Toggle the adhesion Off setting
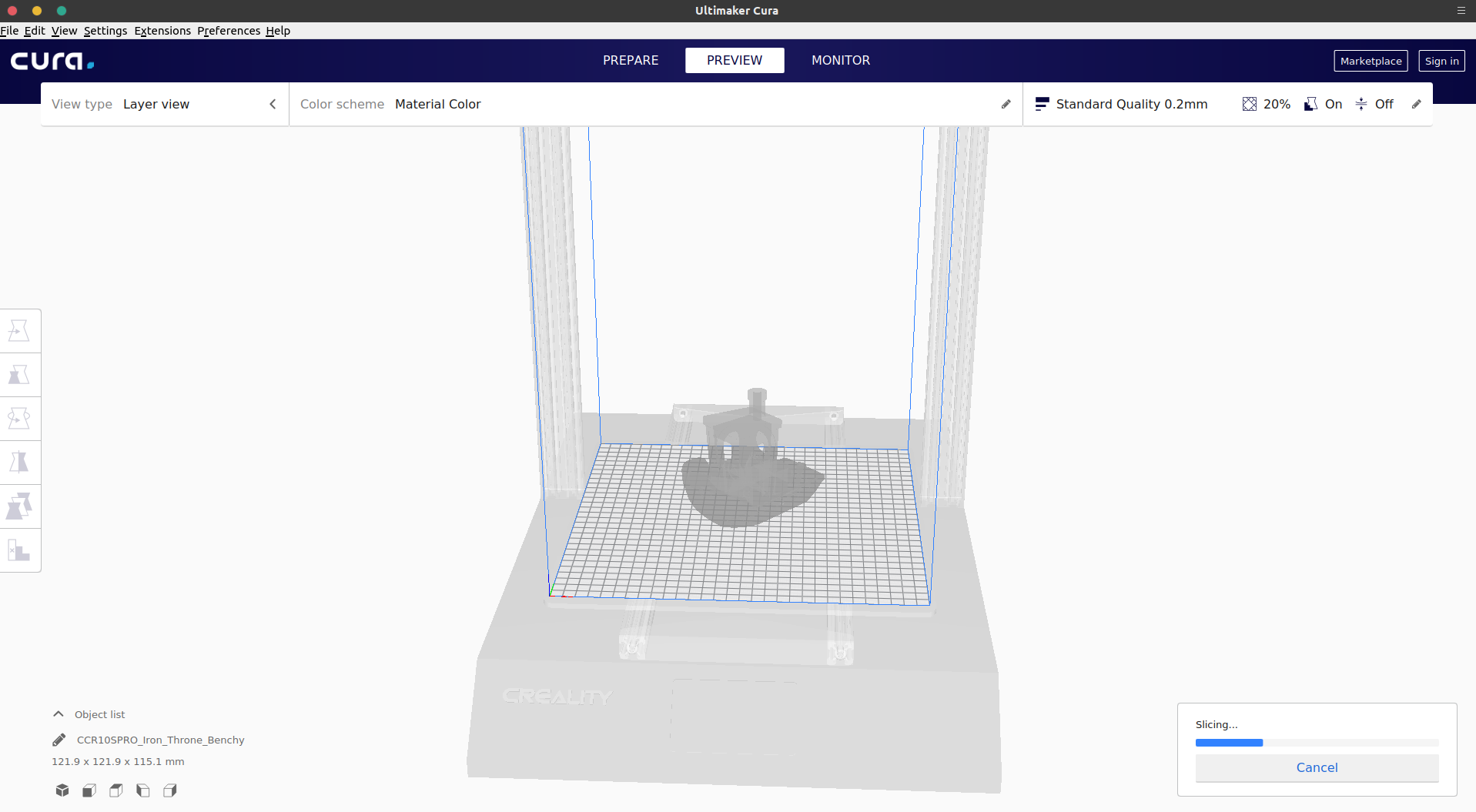Image resolution: width=1476 pixels, height=812 pixels. click(x=1374, y=104)
